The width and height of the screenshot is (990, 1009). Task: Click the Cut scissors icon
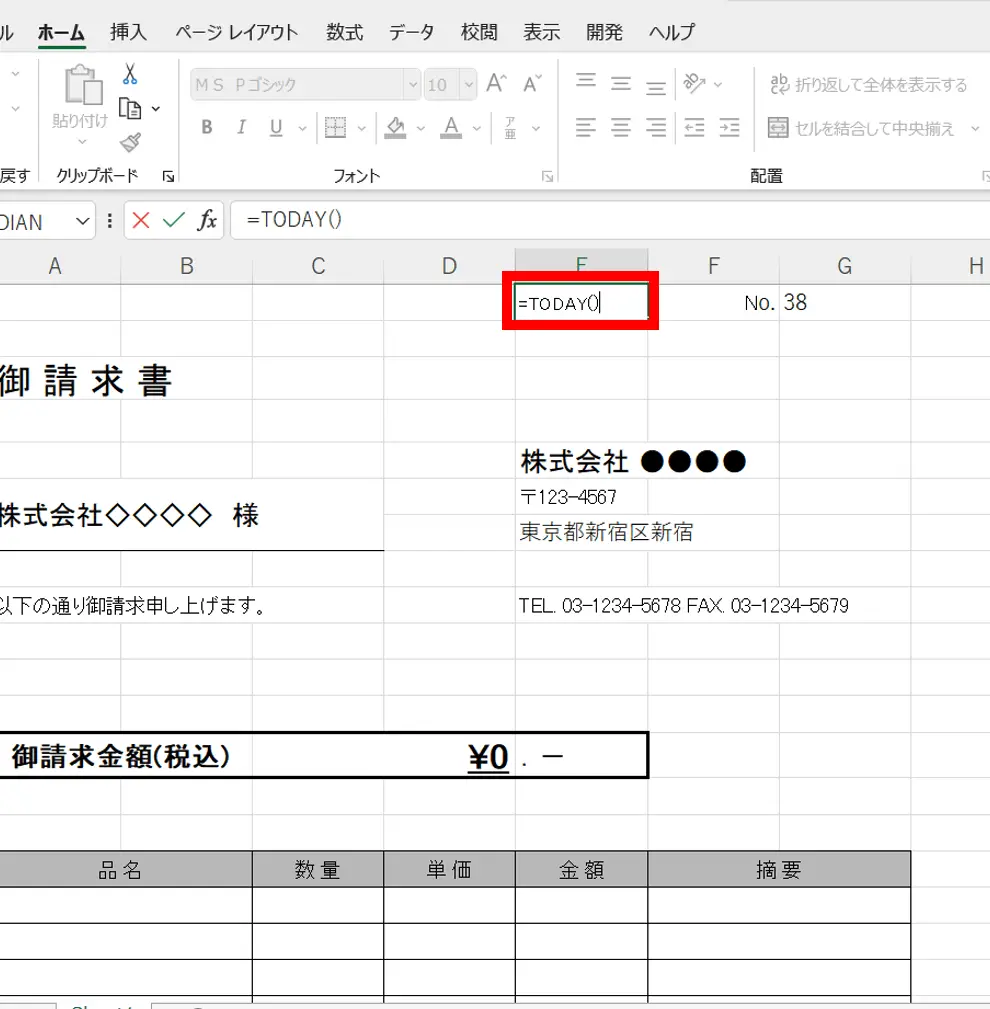click(130, 75)
